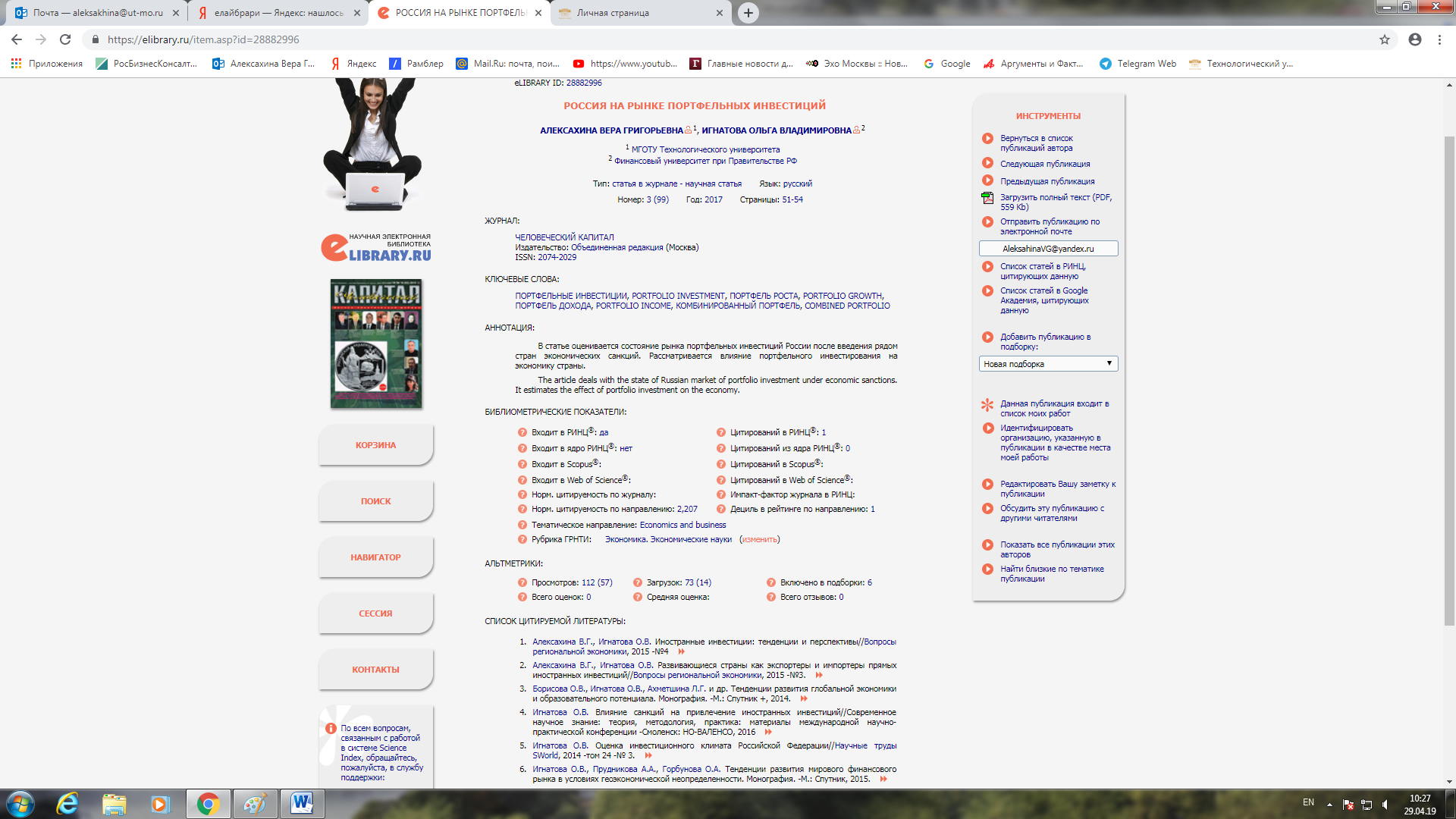The image size is (1456, 819).
Task: Click the Объединенная редакция publisher link
Action: (617, 247)
